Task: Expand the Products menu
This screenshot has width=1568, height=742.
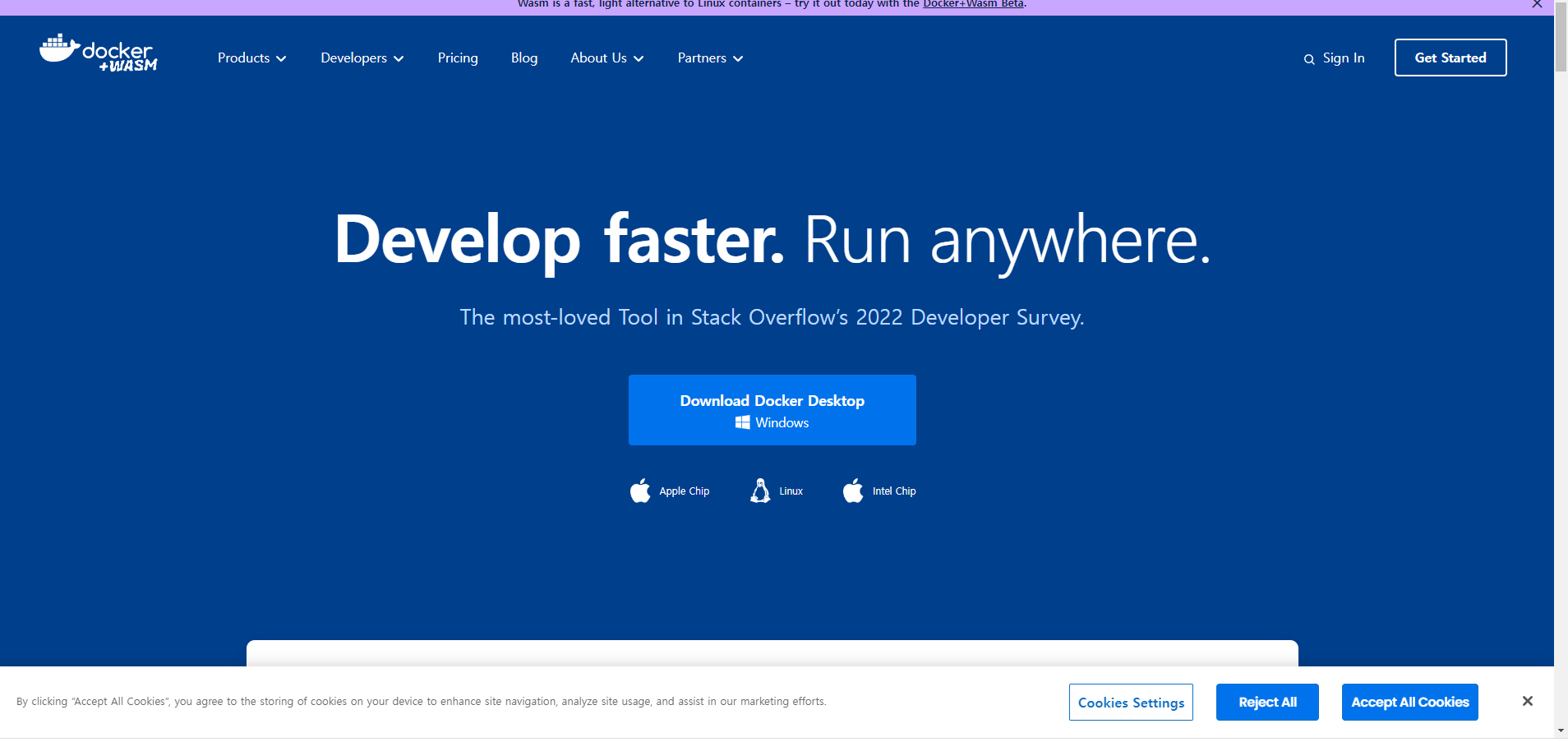Action: [x=251, y=58]
